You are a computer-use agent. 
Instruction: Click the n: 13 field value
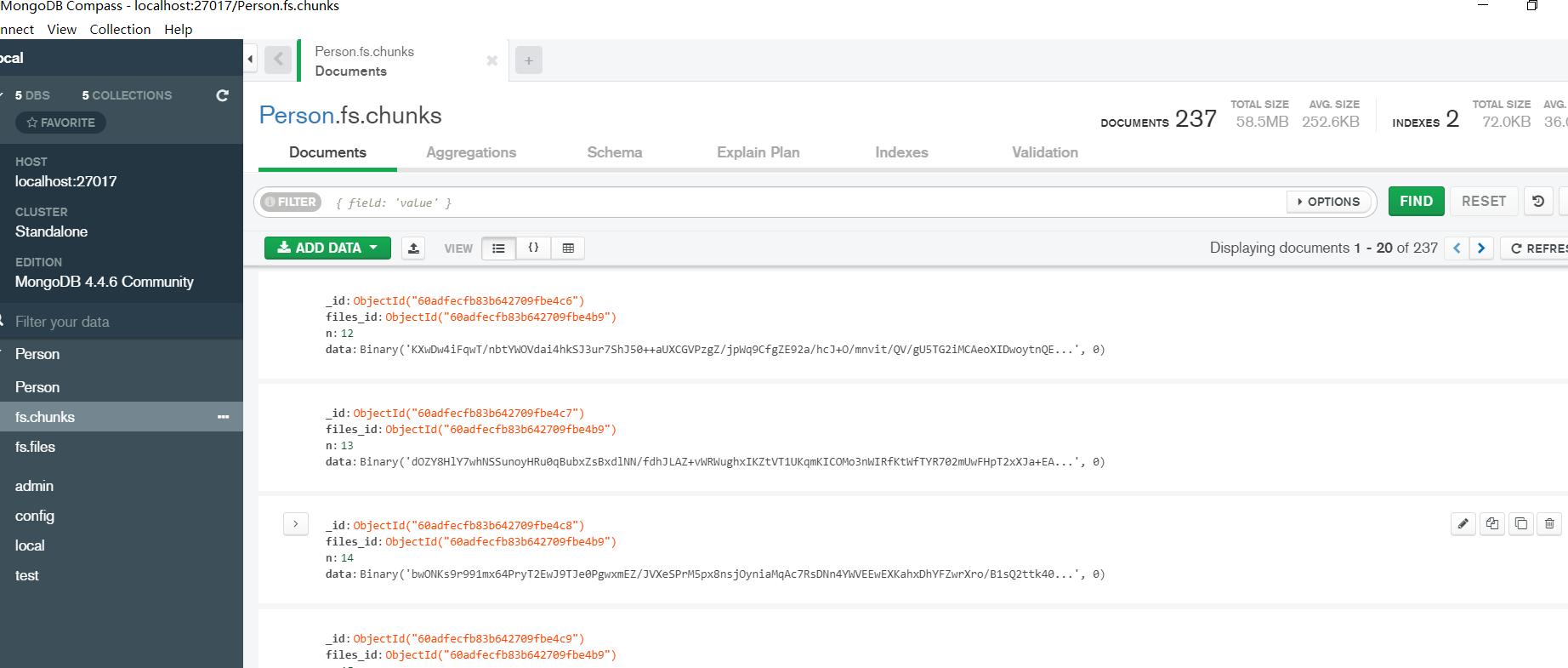[x=347, y=446]
